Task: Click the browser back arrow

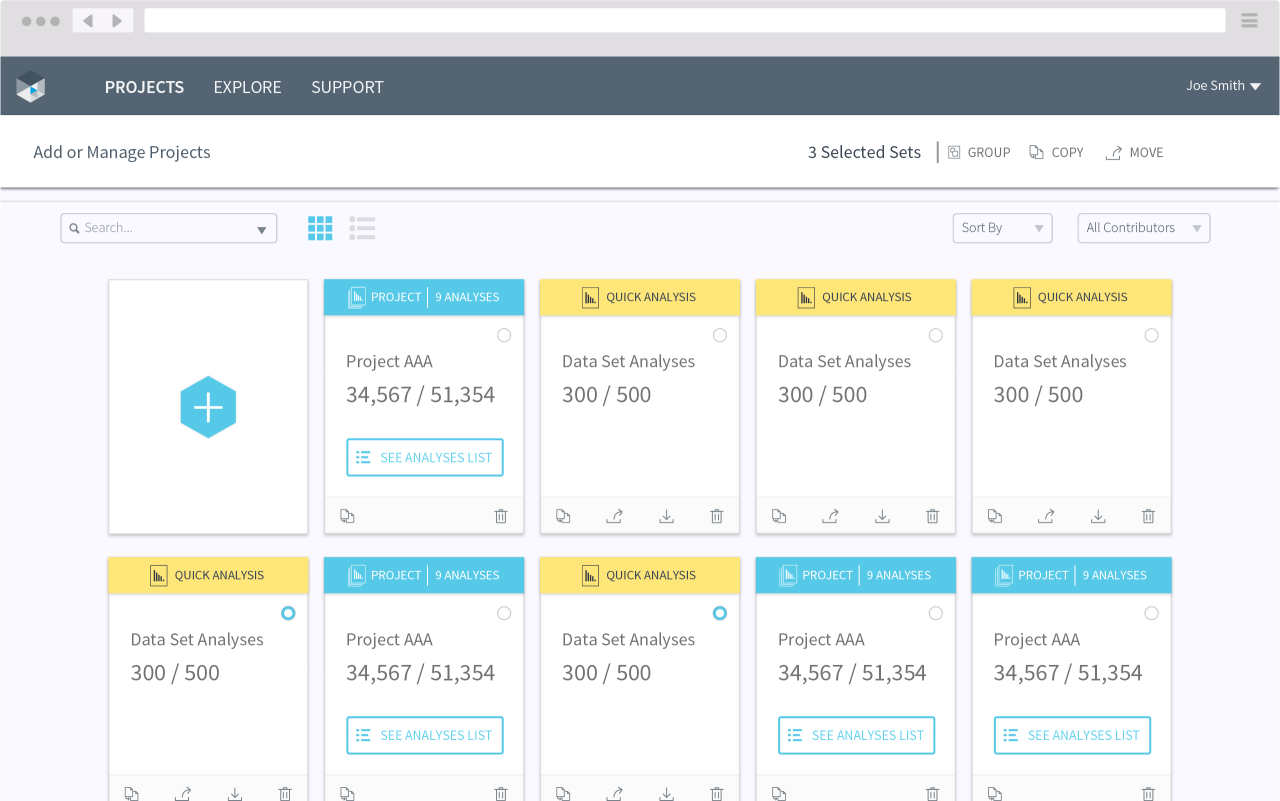Action: click(88, 21)
